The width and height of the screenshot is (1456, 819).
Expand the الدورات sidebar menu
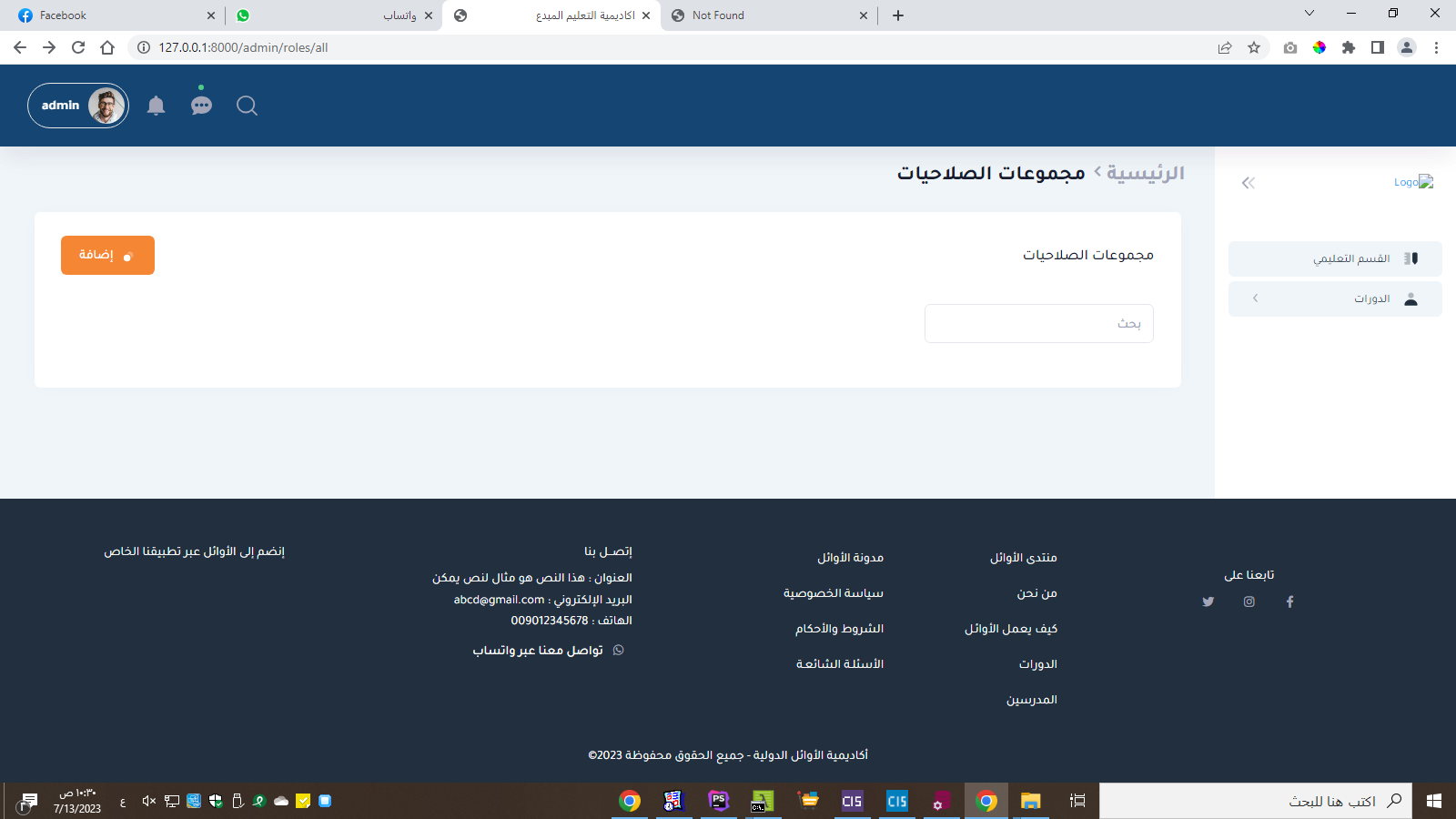(1335, 298)
